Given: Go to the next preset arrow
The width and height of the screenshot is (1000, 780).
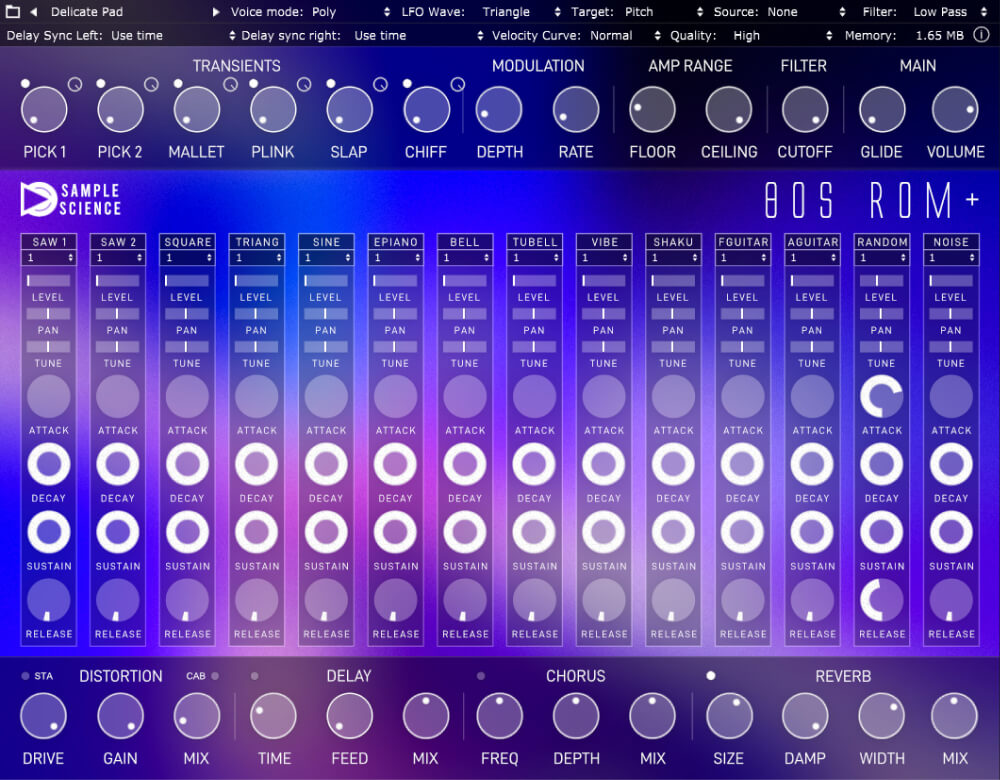Looking at the screenshot, I should (216, 11).
